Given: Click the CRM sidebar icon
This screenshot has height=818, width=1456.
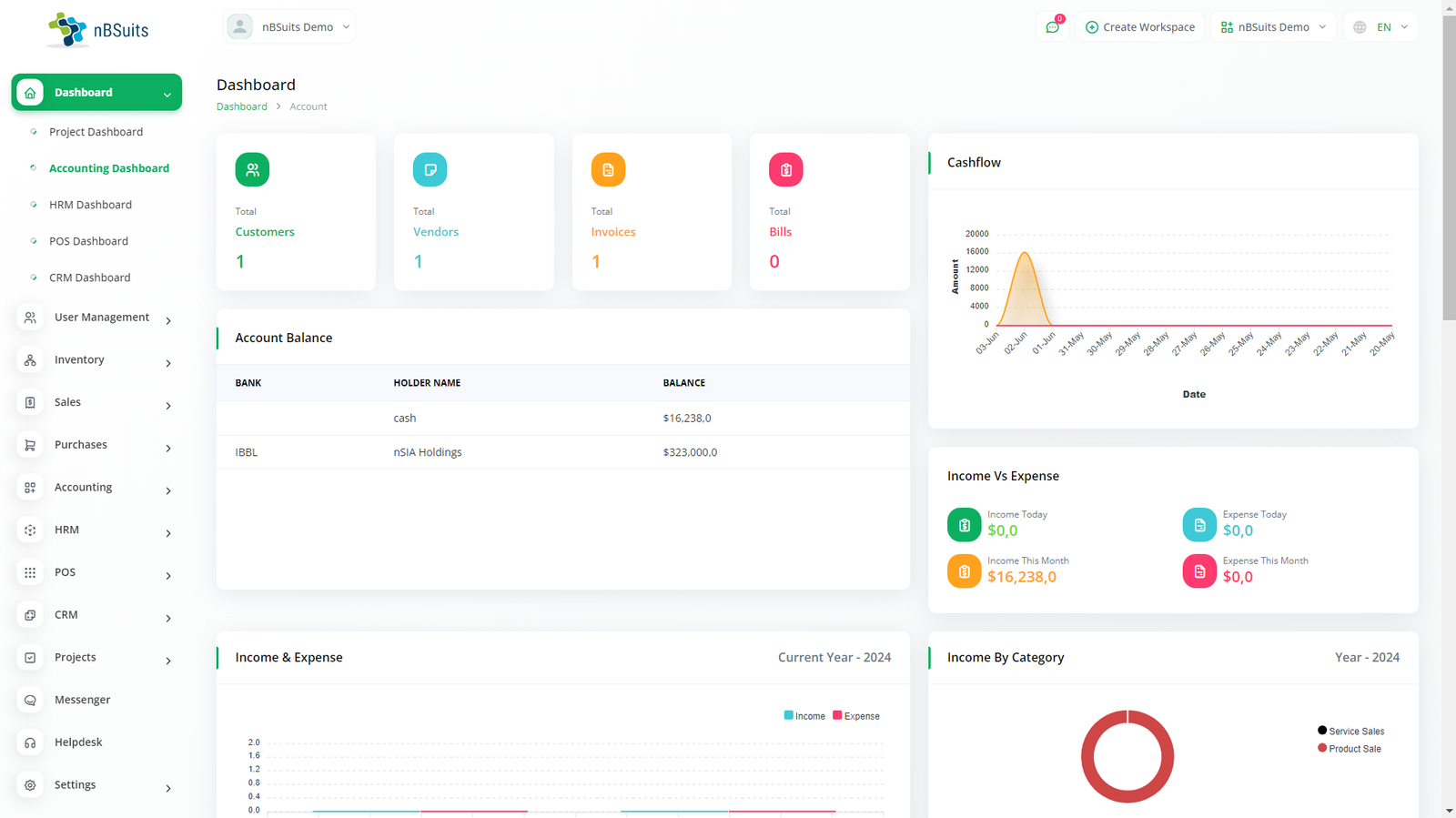Looking at the screenshot, I should click(30, 615).
